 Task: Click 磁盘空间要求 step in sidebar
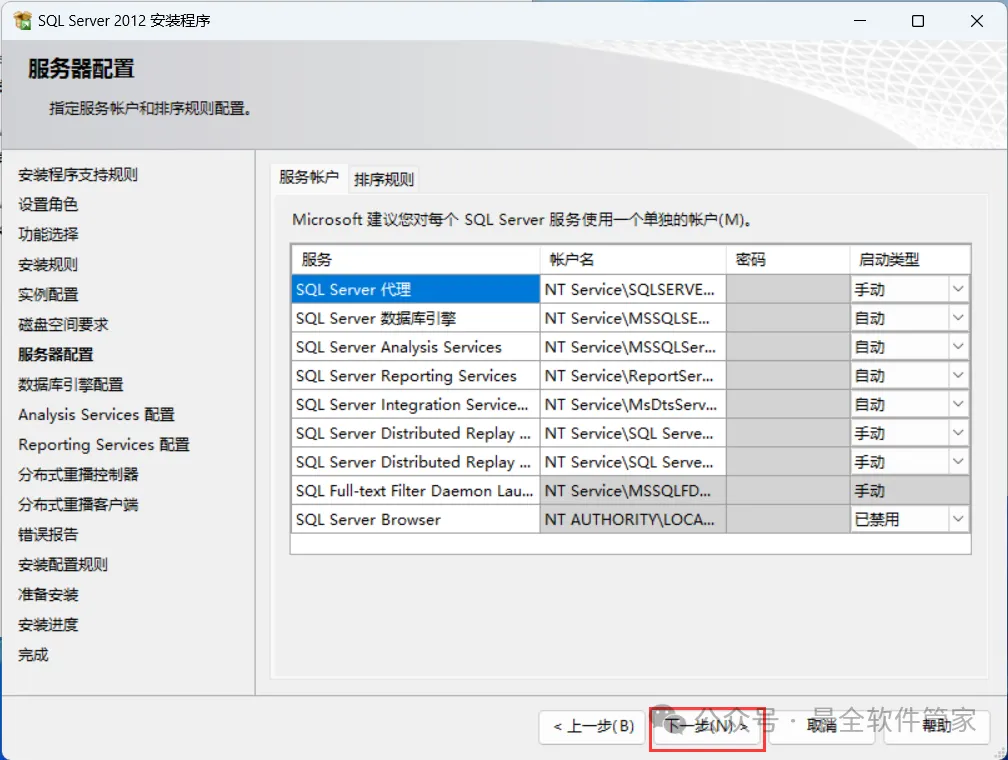(63, 325)
